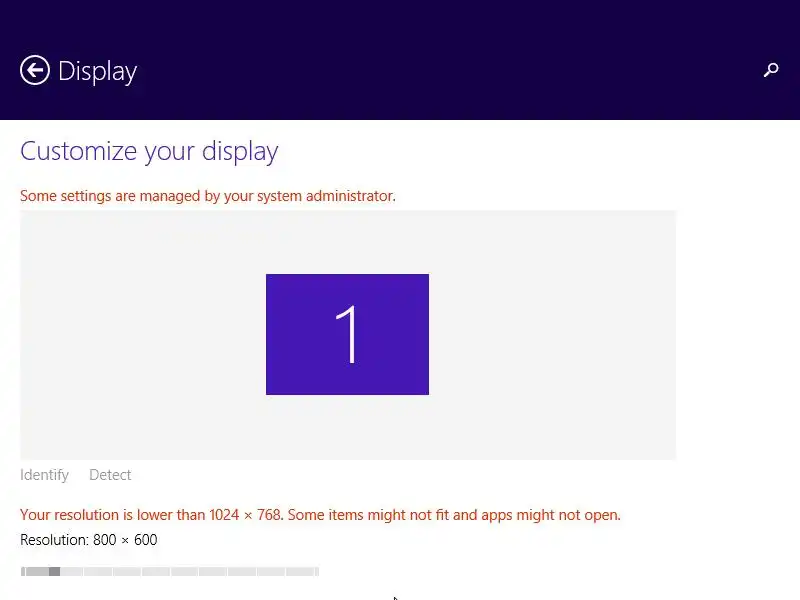
Task: Click the low-resolution warning text
Action: [320, 515]
